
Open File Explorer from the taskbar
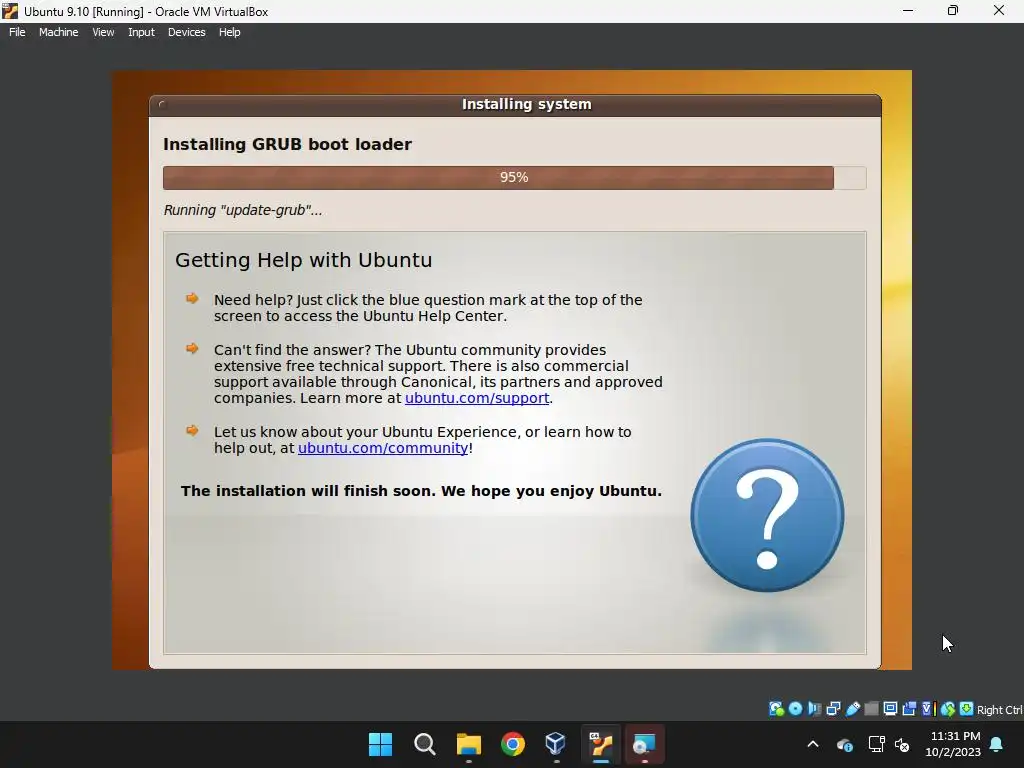click(x=469, y=744)
